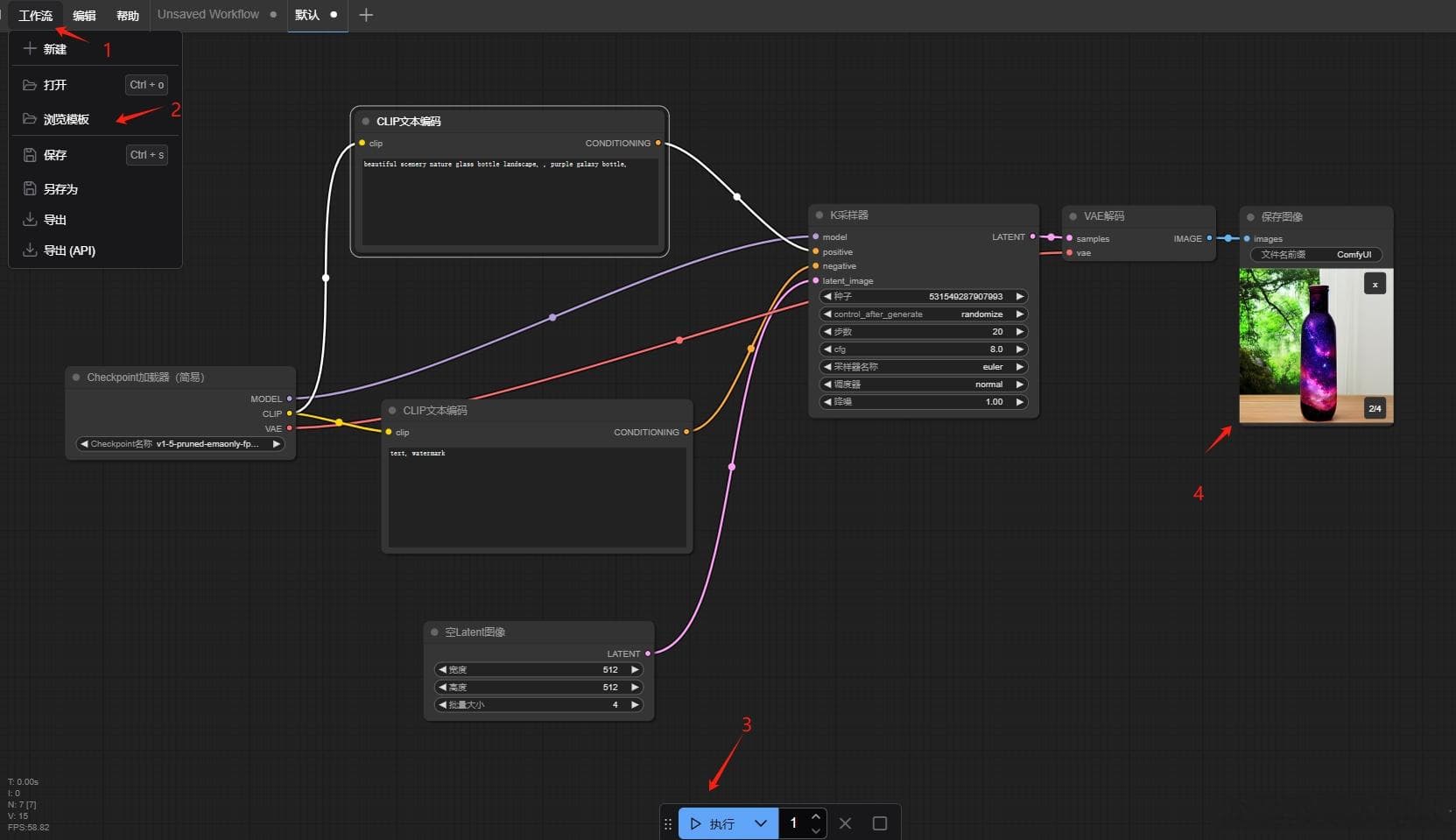
Task: Choose 导出 from workflow menu
Action: coord(95,220)
